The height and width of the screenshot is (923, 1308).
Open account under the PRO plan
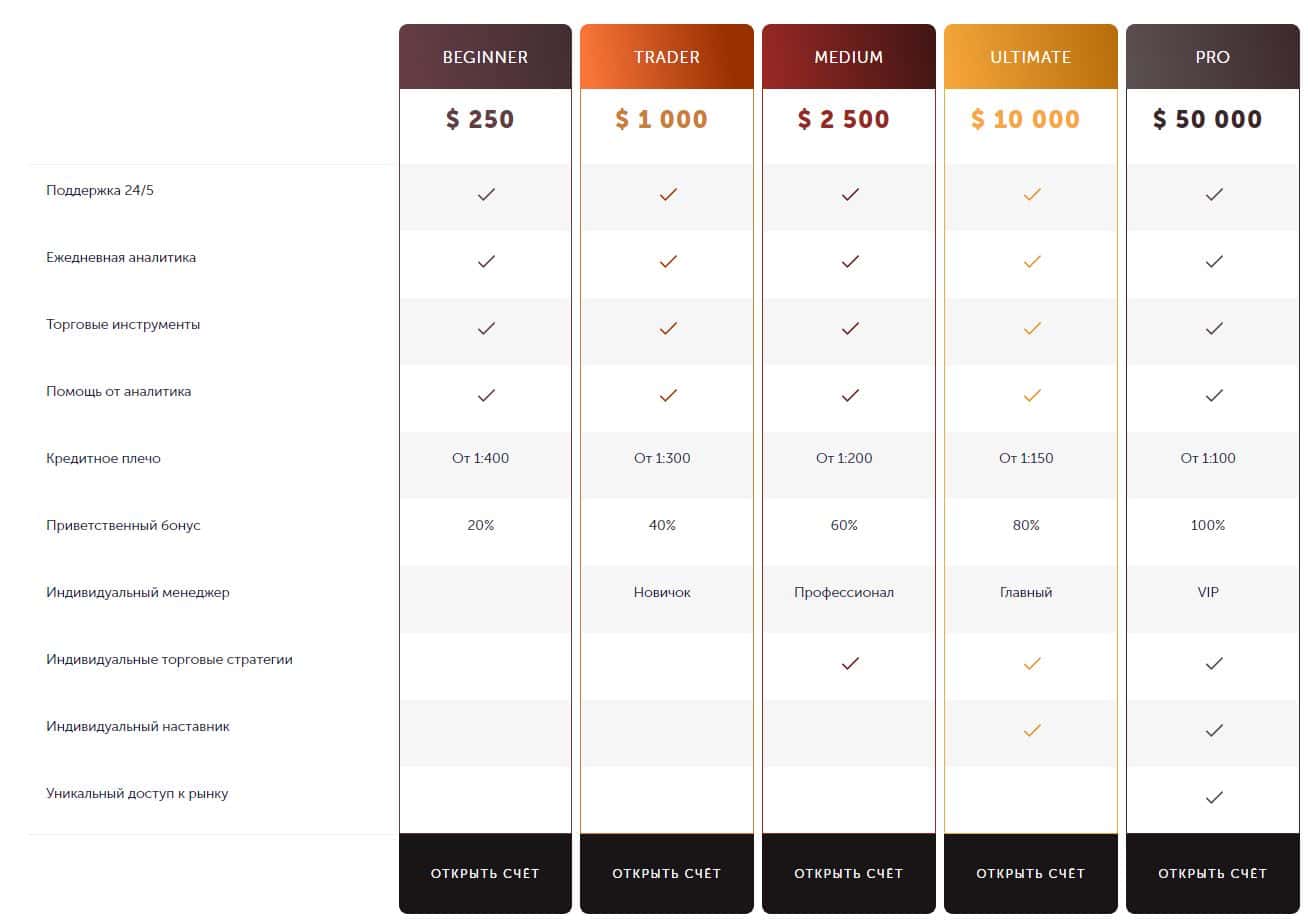tap(1213, 873)
